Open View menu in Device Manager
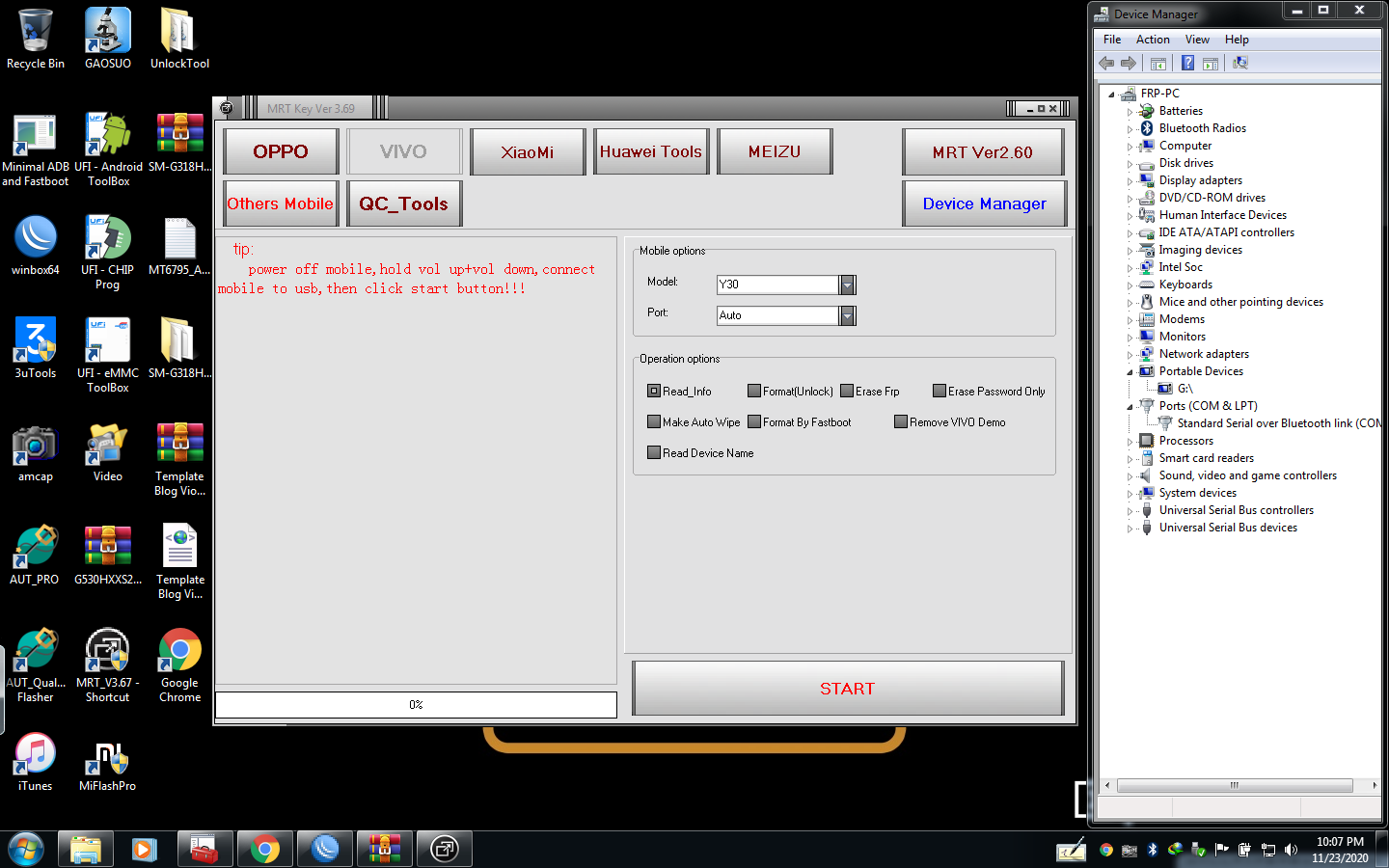The width and height of the screenshot is (1389, 868). (x=1197, y=40)
